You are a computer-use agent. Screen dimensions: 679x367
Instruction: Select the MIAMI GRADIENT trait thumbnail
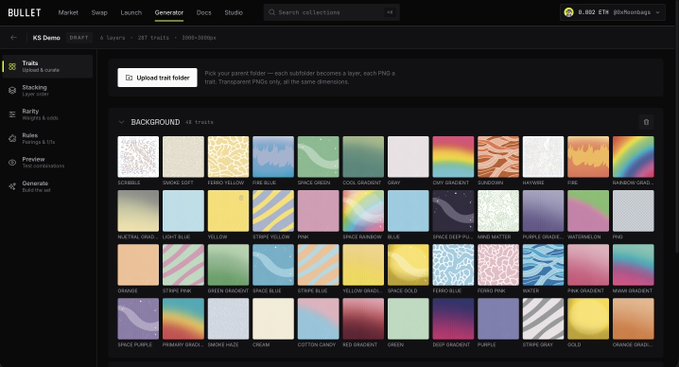(634, 265)
